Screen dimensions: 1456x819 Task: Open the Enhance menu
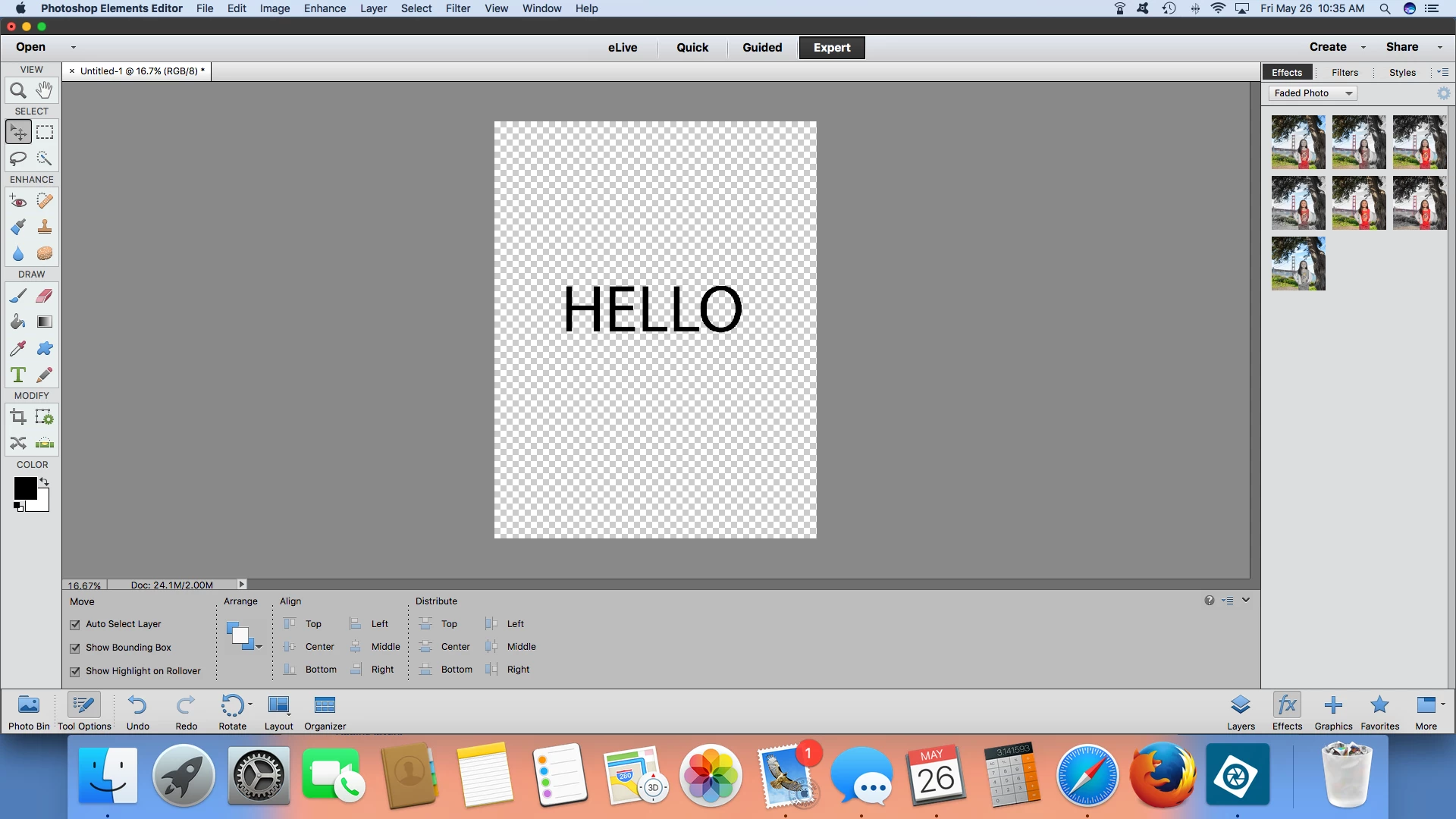[x=325, y=8]
